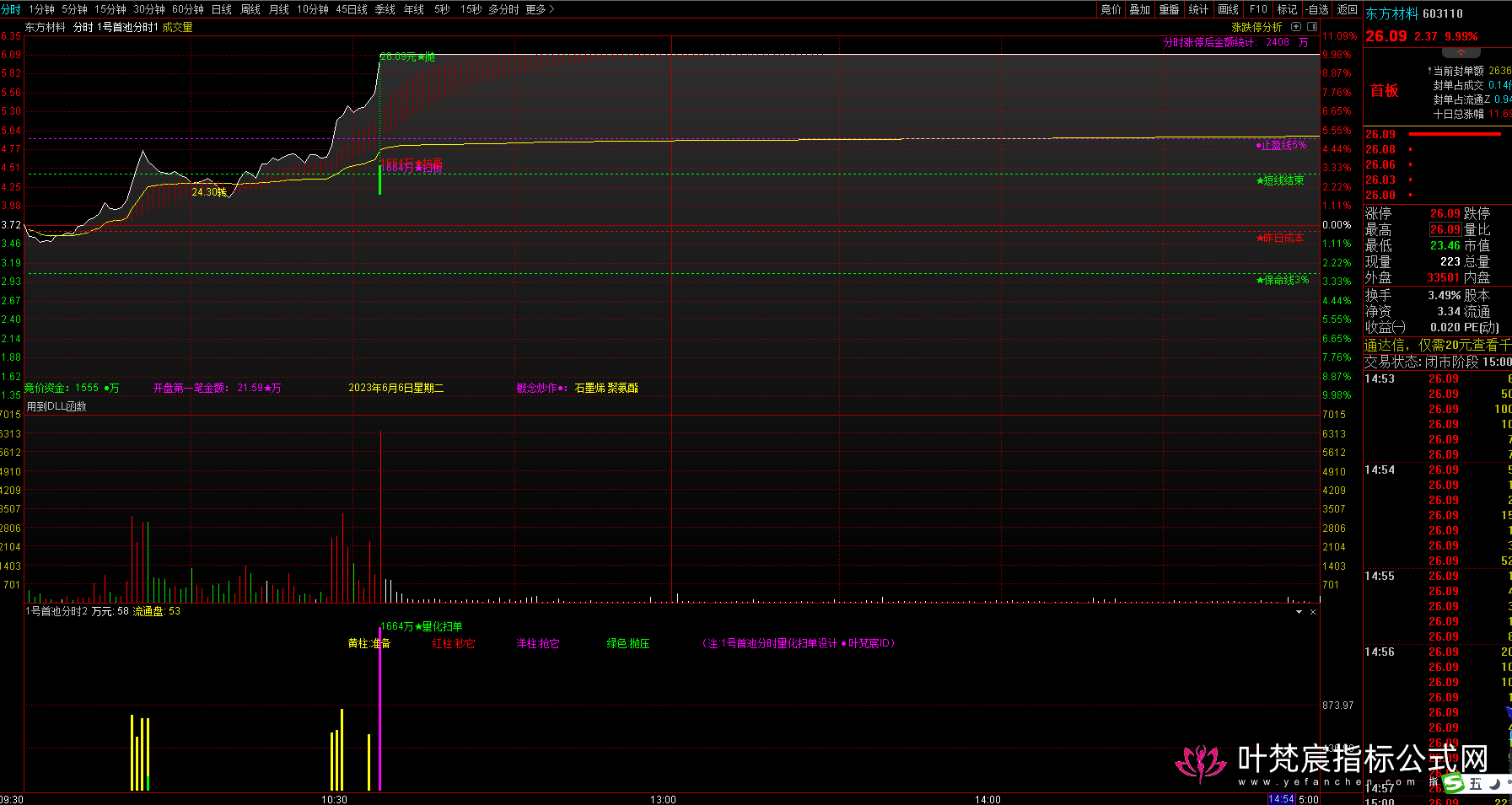Open the 季线 quarterly chart
This screenshot has height=805, width=1512.
pos(385,9)
